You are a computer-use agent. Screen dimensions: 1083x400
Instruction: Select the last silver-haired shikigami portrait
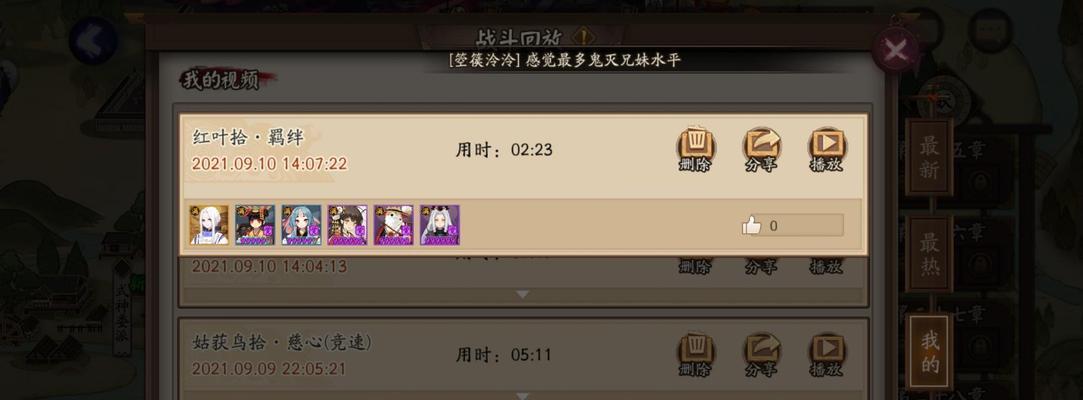[440, 225]
